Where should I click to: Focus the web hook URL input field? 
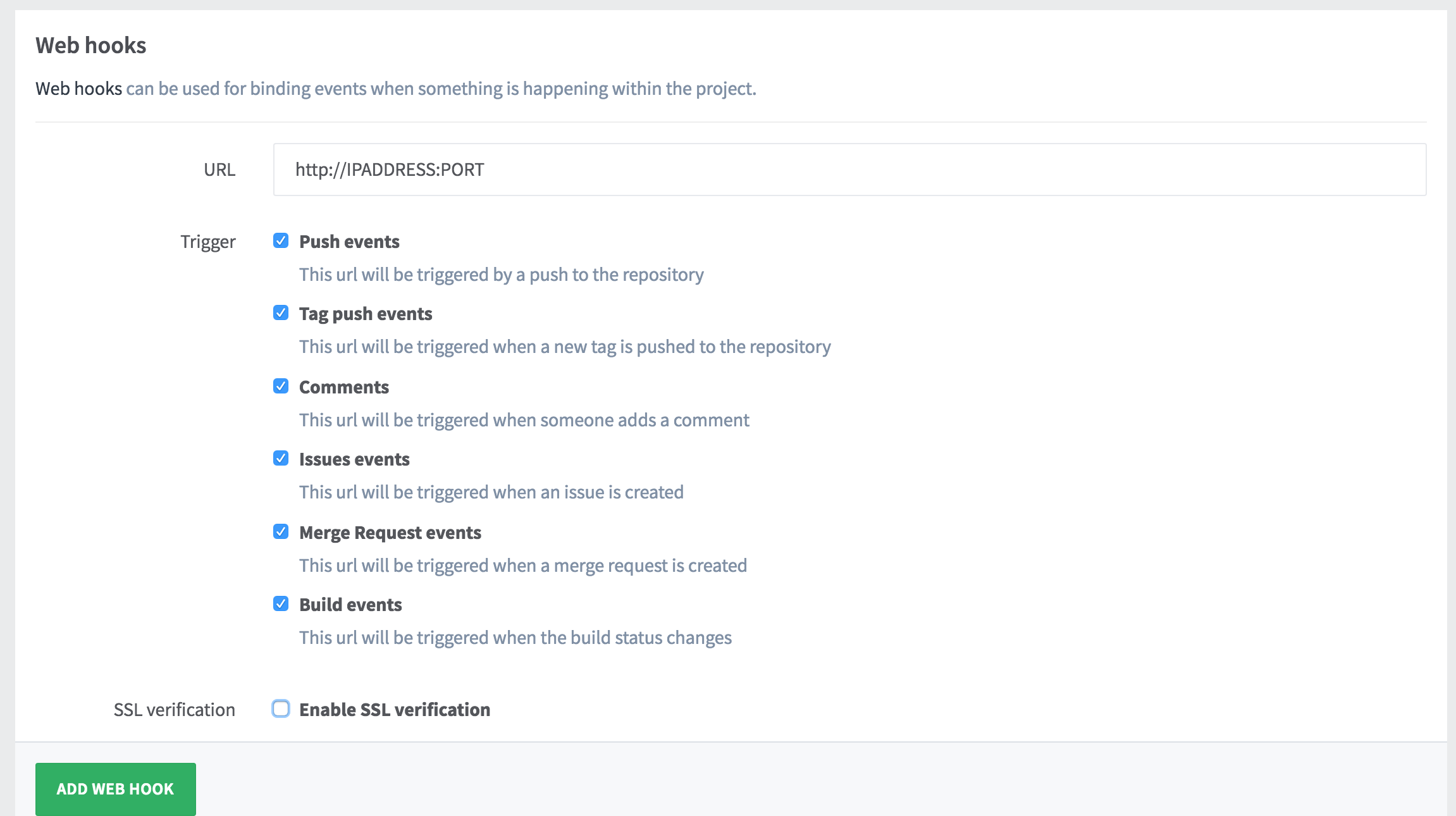[849, 170]
